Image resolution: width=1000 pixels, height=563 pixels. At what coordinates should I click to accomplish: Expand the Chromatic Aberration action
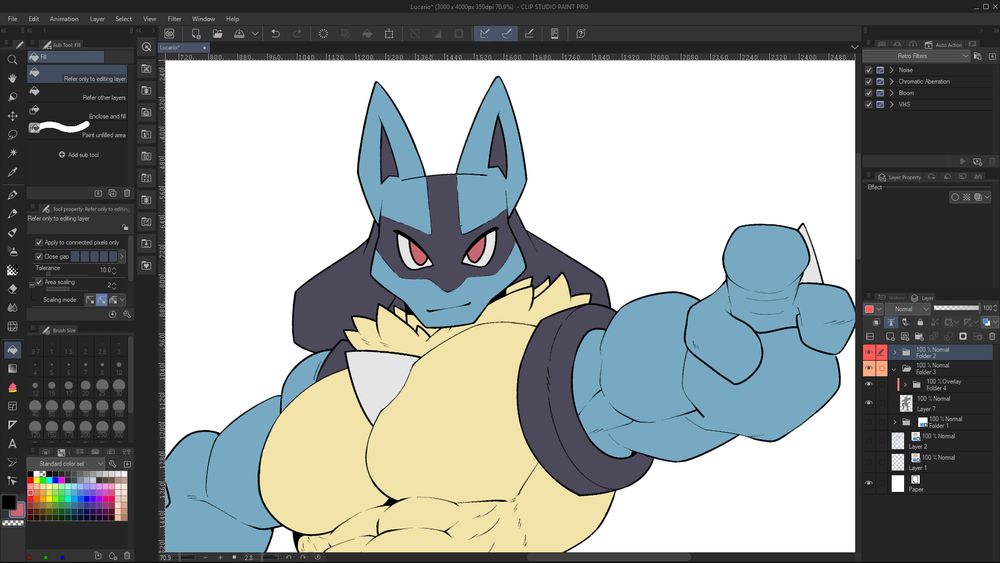point(891,81)
